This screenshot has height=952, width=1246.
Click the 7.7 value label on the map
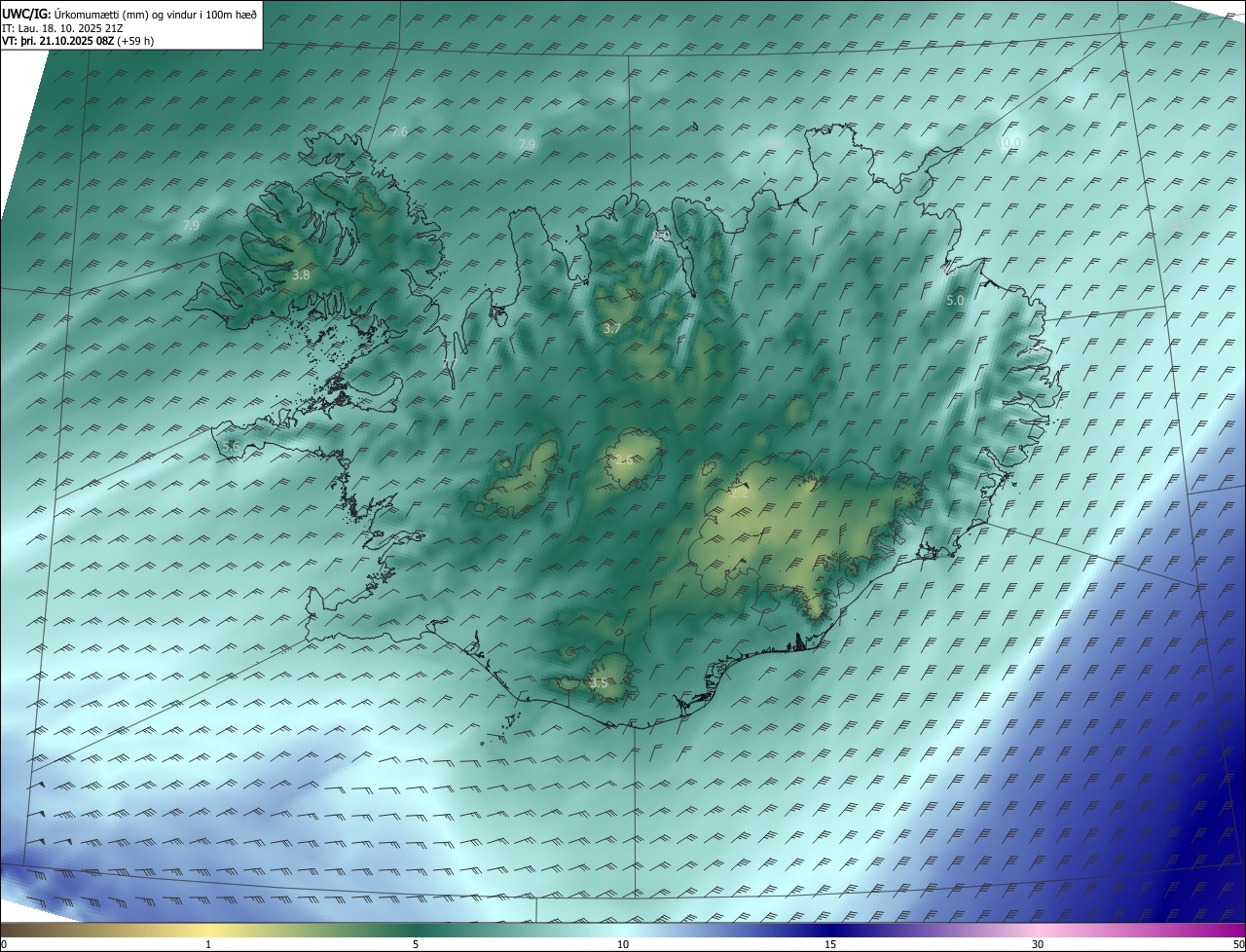click(x=449, y=363)
